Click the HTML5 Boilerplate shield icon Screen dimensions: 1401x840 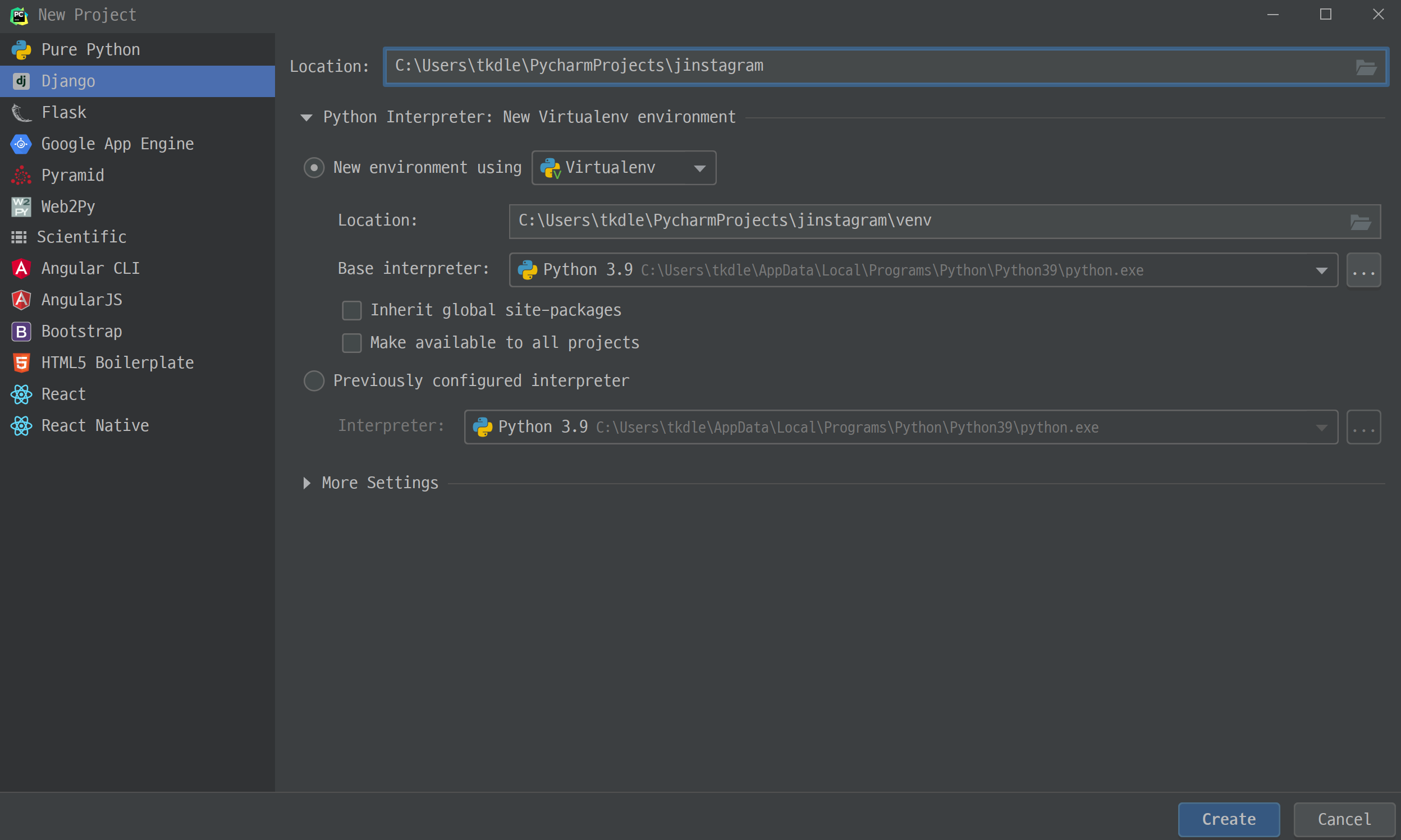click(x=21, y=362)
